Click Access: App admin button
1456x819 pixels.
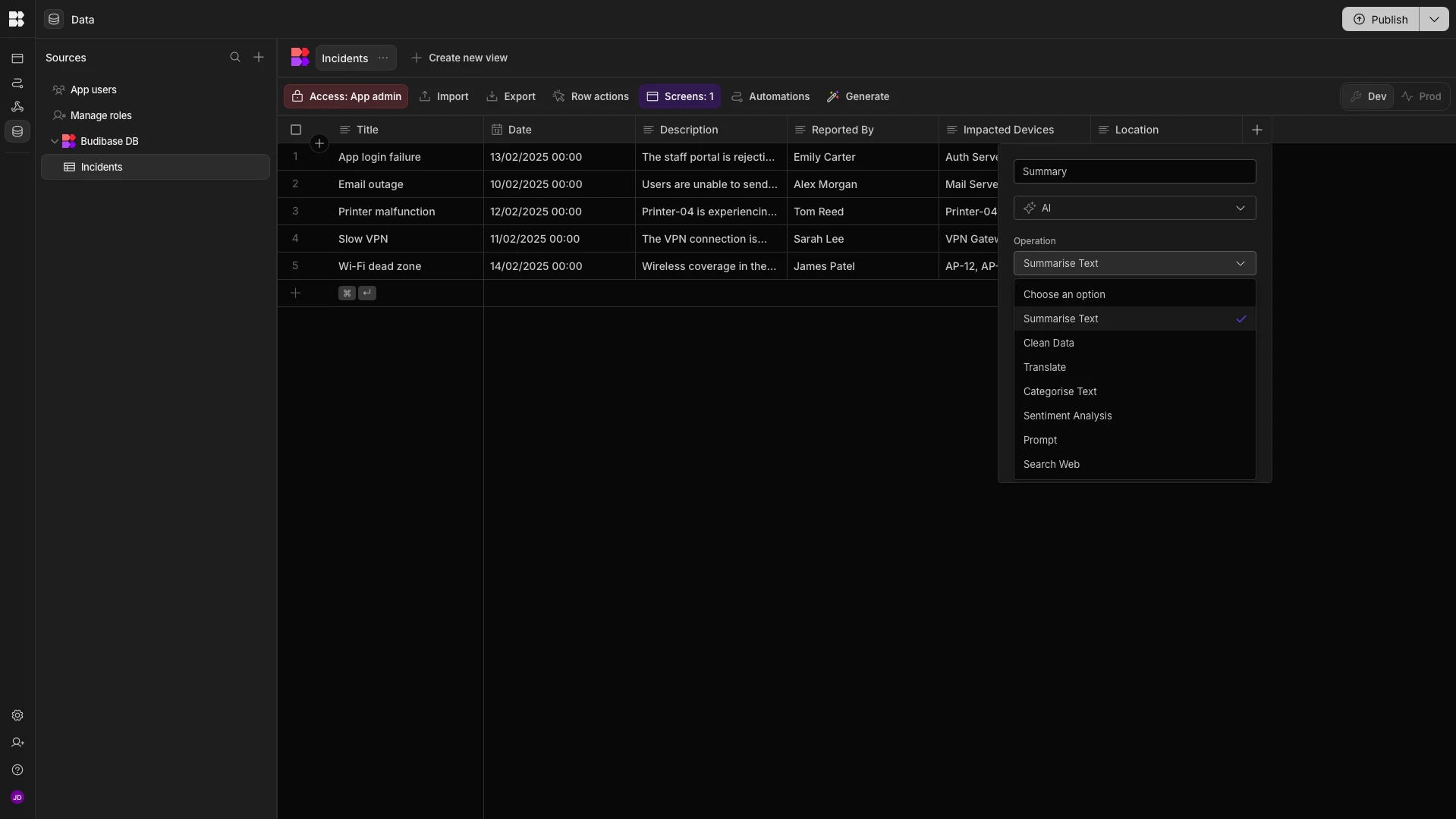[x=346, y=96]
